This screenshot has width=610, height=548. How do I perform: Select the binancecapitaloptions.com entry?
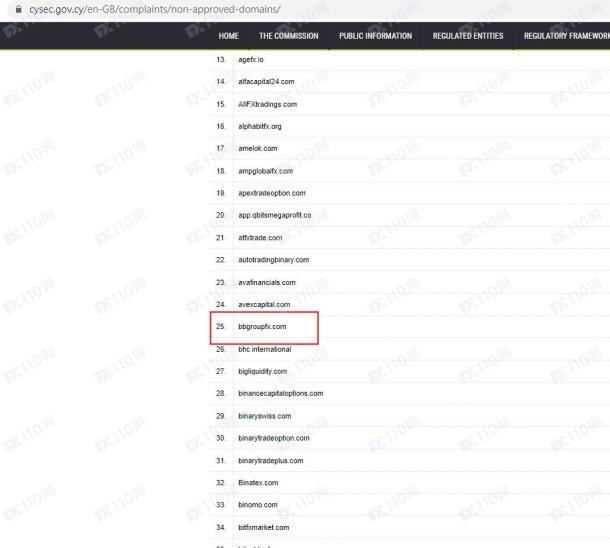click(281, 394)
